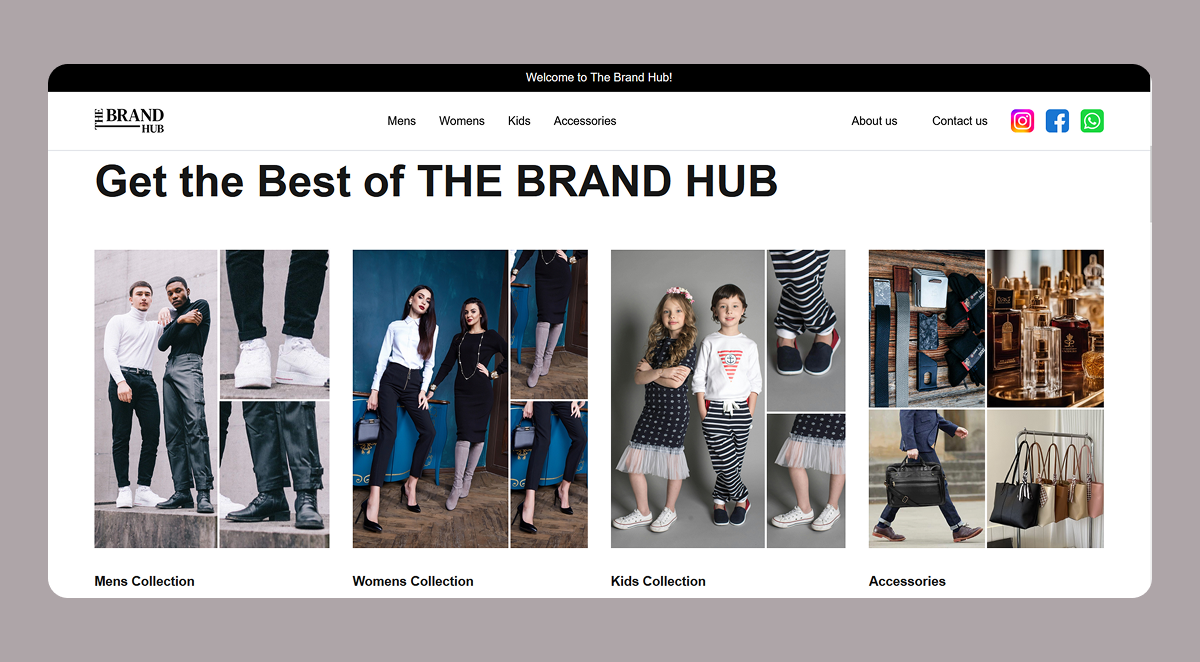Select the two kids portrait photo

[x=688, y=398]
